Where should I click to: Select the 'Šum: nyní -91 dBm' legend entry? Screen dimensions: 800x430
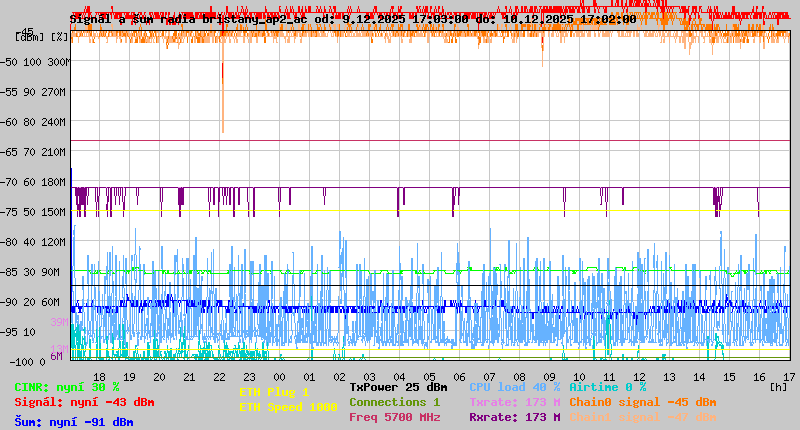click(74, 422)
